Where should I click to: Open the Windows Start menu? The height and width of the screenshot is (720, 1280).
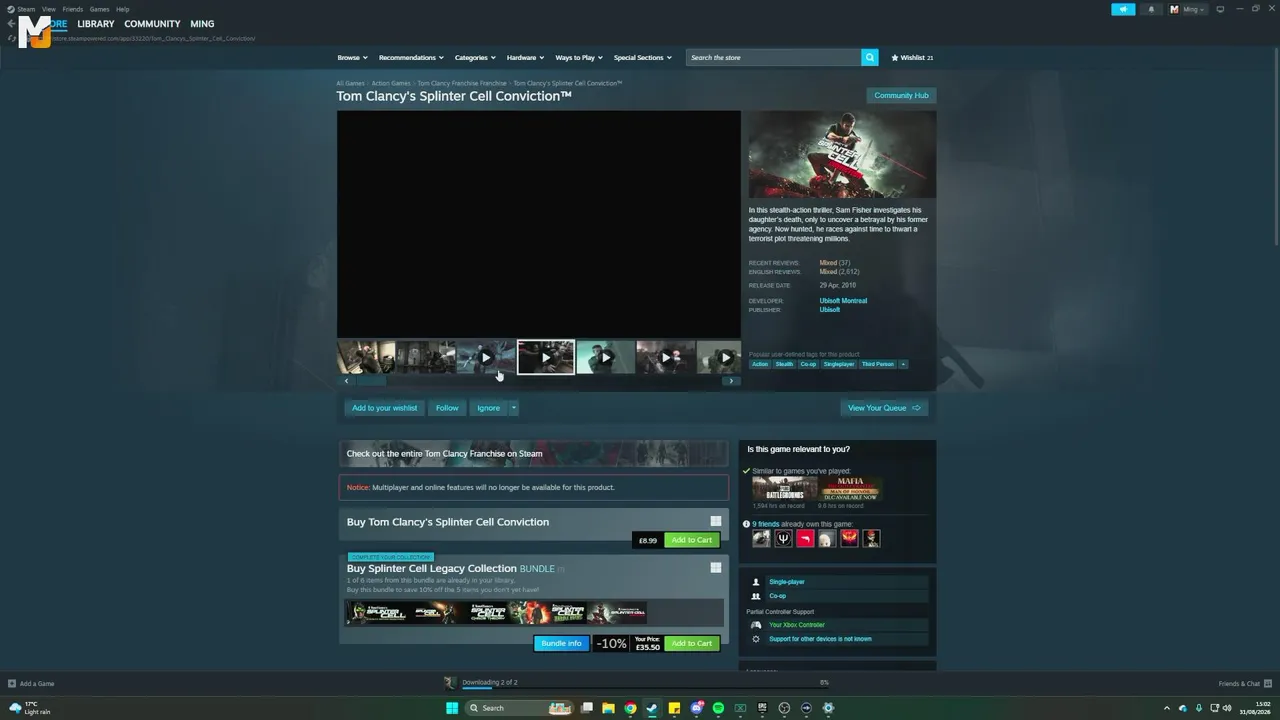pyautogui.click(x=452, y=708)
